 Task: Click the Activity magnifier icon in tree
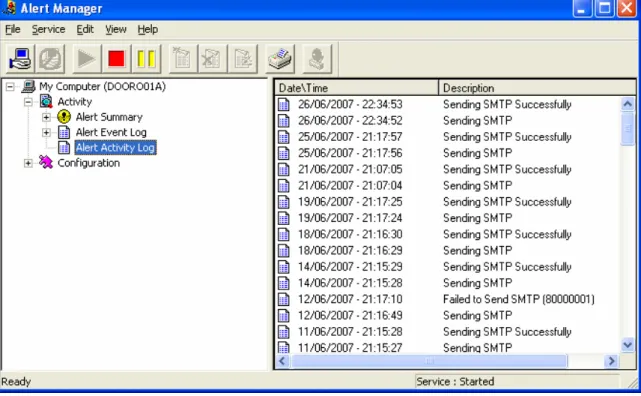(x=46, y=101)
